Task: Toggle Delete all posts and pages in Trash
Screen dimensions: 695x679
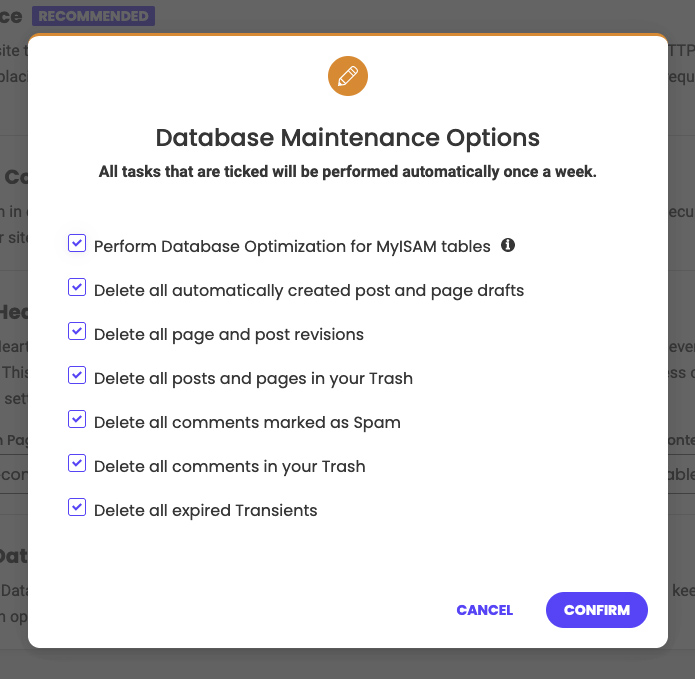Action: (x=77, y=375)
